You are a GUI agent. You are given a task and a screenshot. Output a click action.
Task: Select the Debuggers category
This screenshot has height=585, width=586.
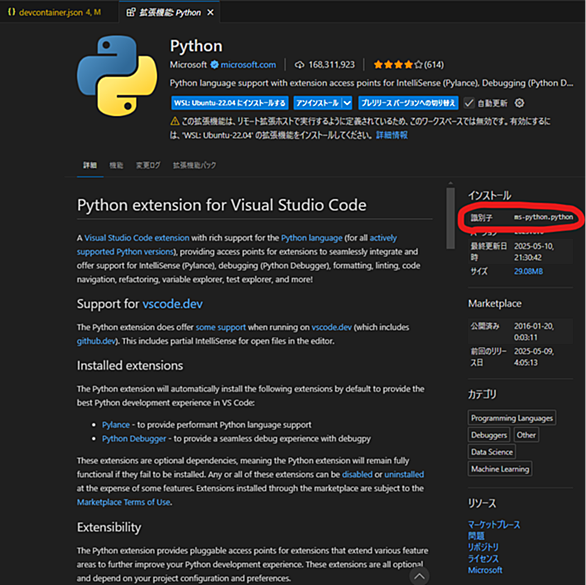pos(489,435)
